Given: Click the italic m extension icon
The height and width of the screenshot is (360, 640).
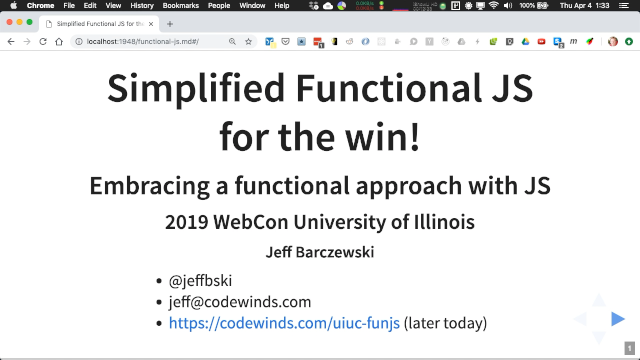Looking at the screenshot, I should (x=573, y=41).
